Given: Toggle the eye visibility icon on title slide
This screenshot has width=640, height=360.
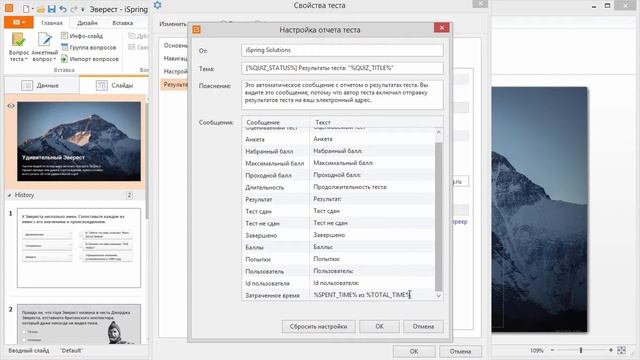Looking at the screenshot, I should [11, 106].
